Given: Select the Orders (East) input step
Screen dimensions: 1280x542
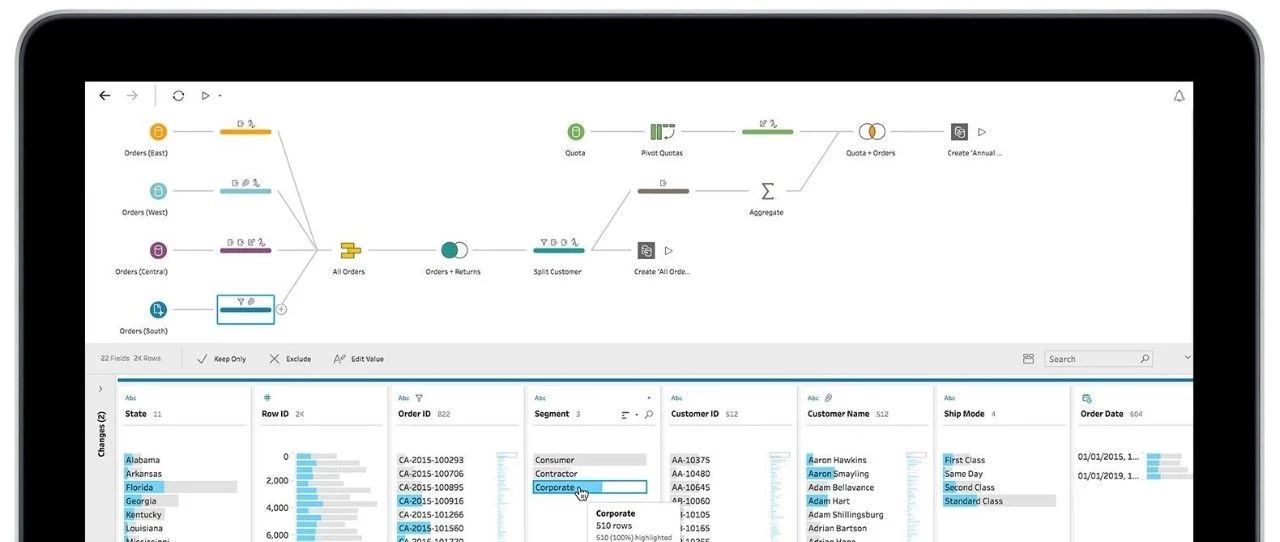Looking at the screenshot, I should (x=158, y=132).
